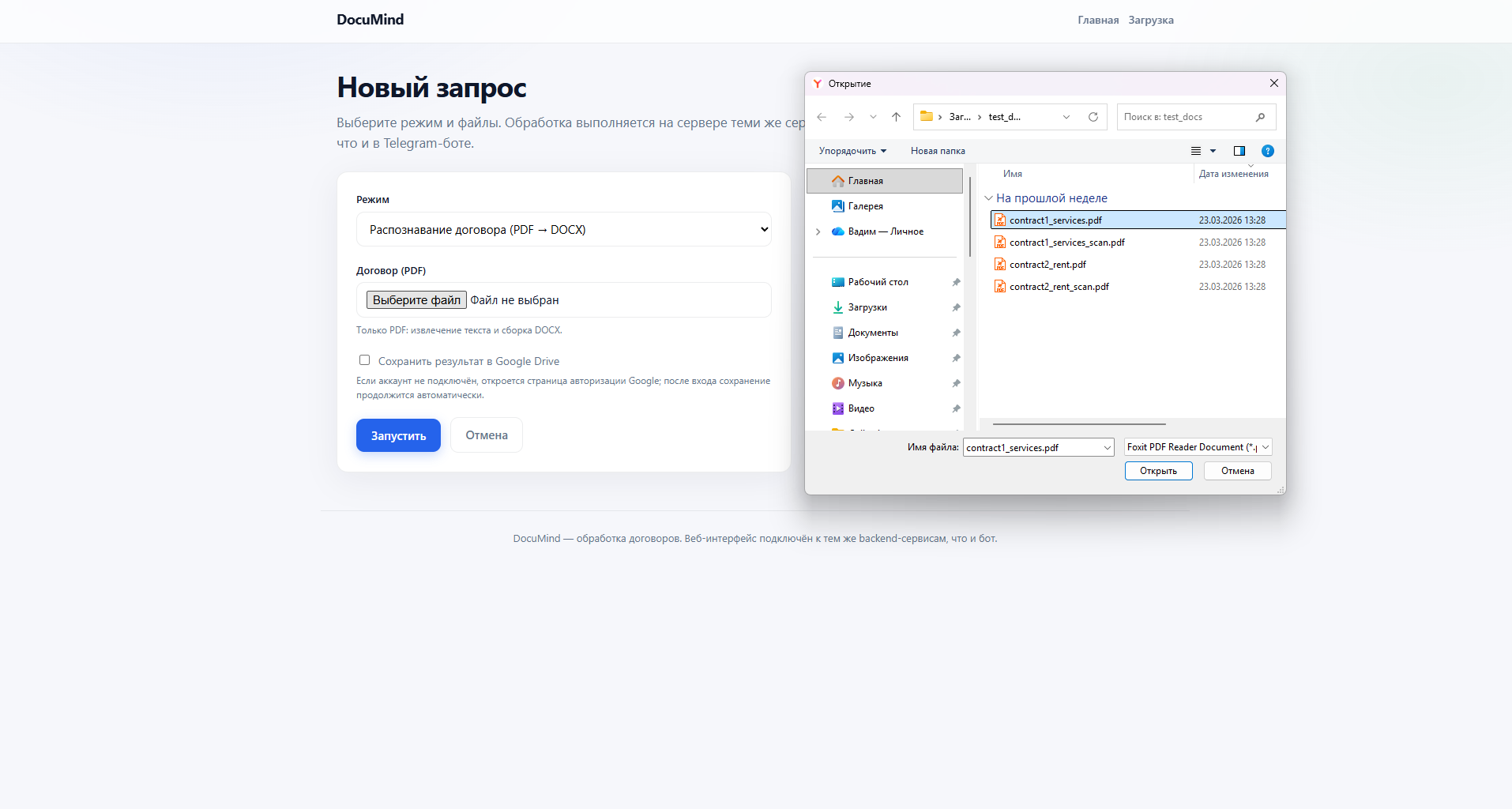Click the horizontal scrollbar in file list

(x=1079, y=424)
